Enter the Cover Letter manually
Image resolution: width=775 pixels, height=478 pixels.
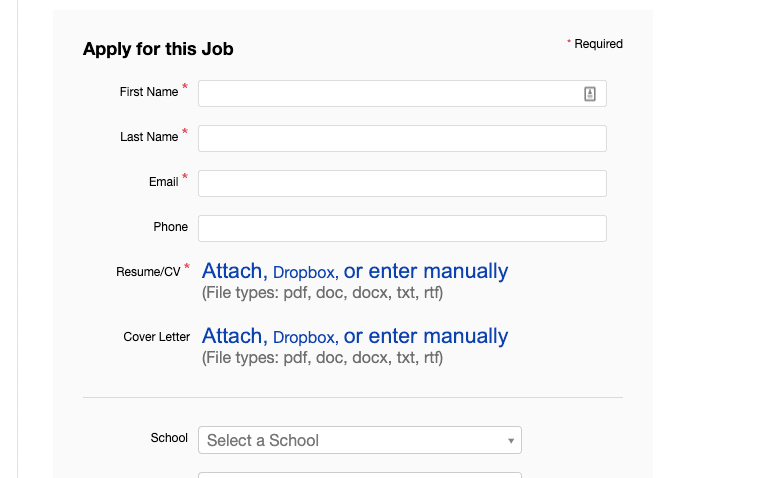pos(426,336)
